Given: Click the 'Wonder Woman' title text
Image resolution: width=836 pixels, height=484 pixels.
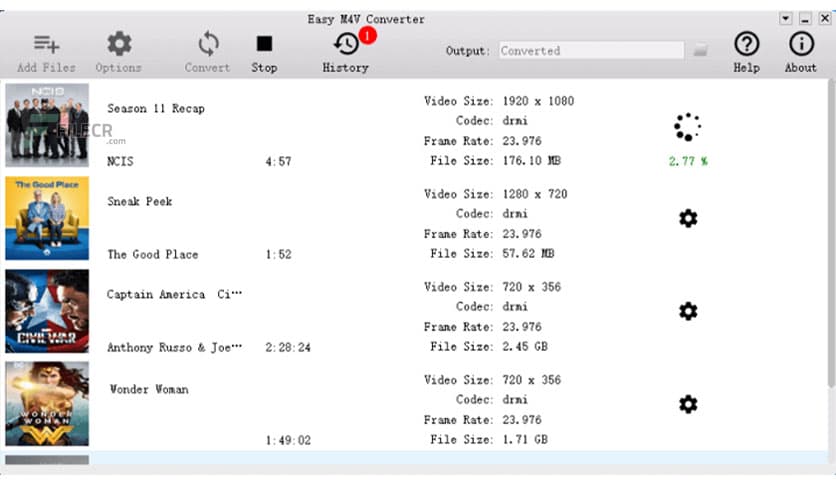Looking at the screenshot, I should 149,389.
